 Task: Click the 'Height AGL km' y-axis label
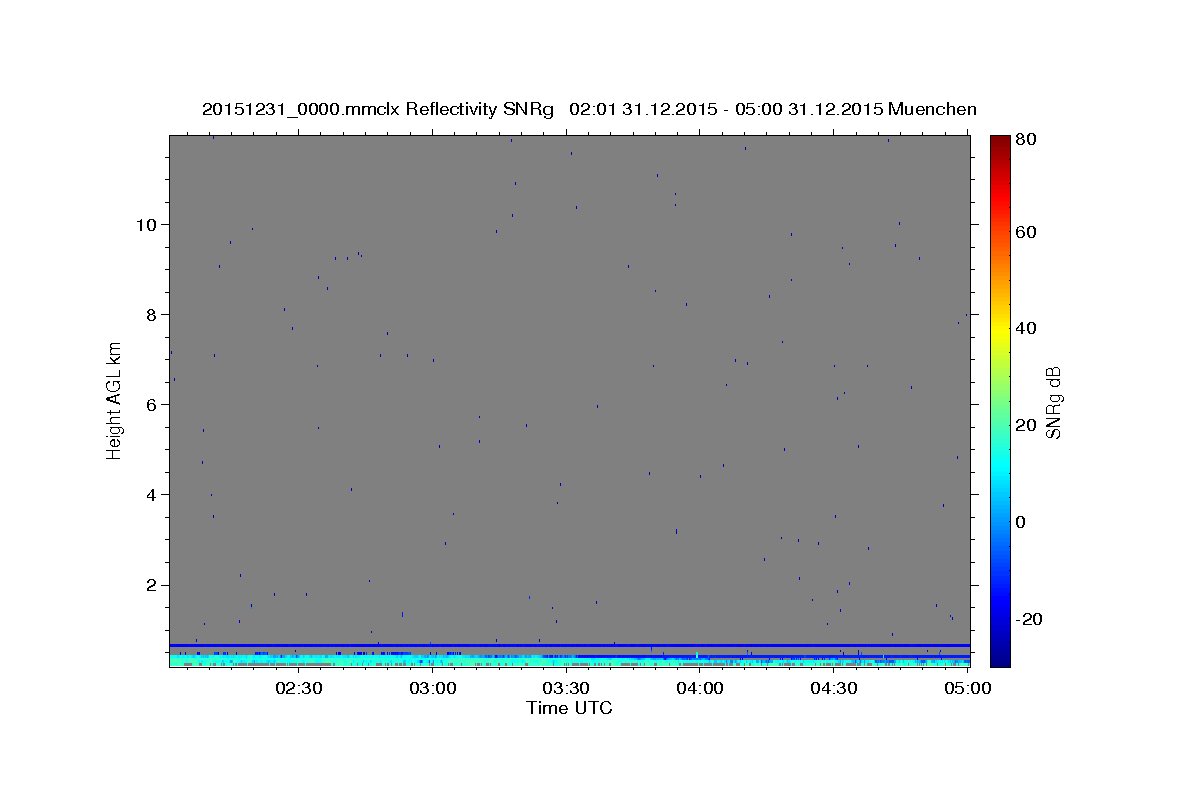point(115,399)
